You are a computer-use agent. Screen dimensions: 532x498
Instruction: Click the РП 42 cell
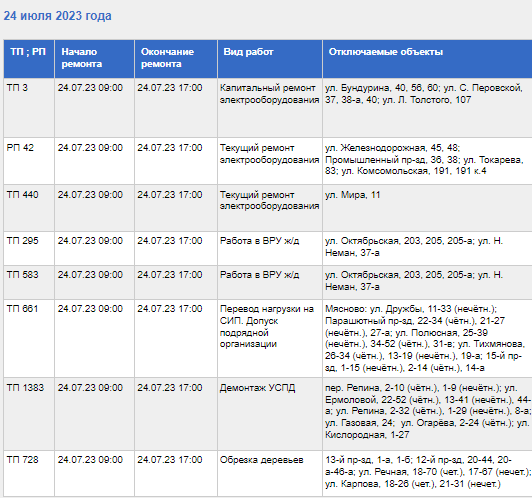pos(29,161)
